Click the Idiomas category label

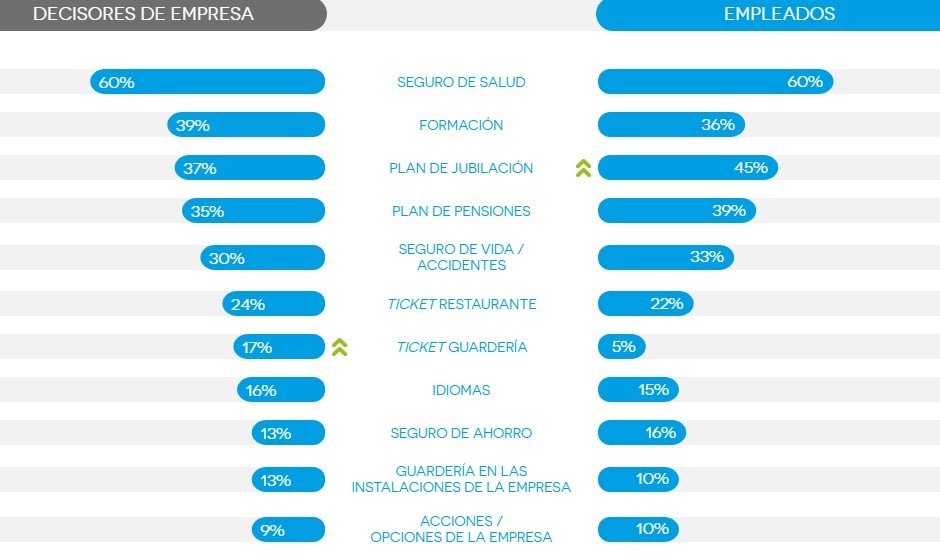[461, 390]
